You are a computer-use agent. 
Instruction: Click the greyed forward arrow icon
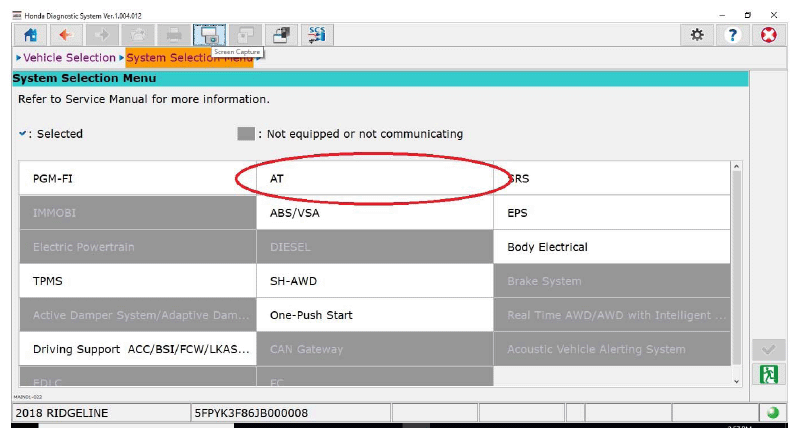[101, 35]
